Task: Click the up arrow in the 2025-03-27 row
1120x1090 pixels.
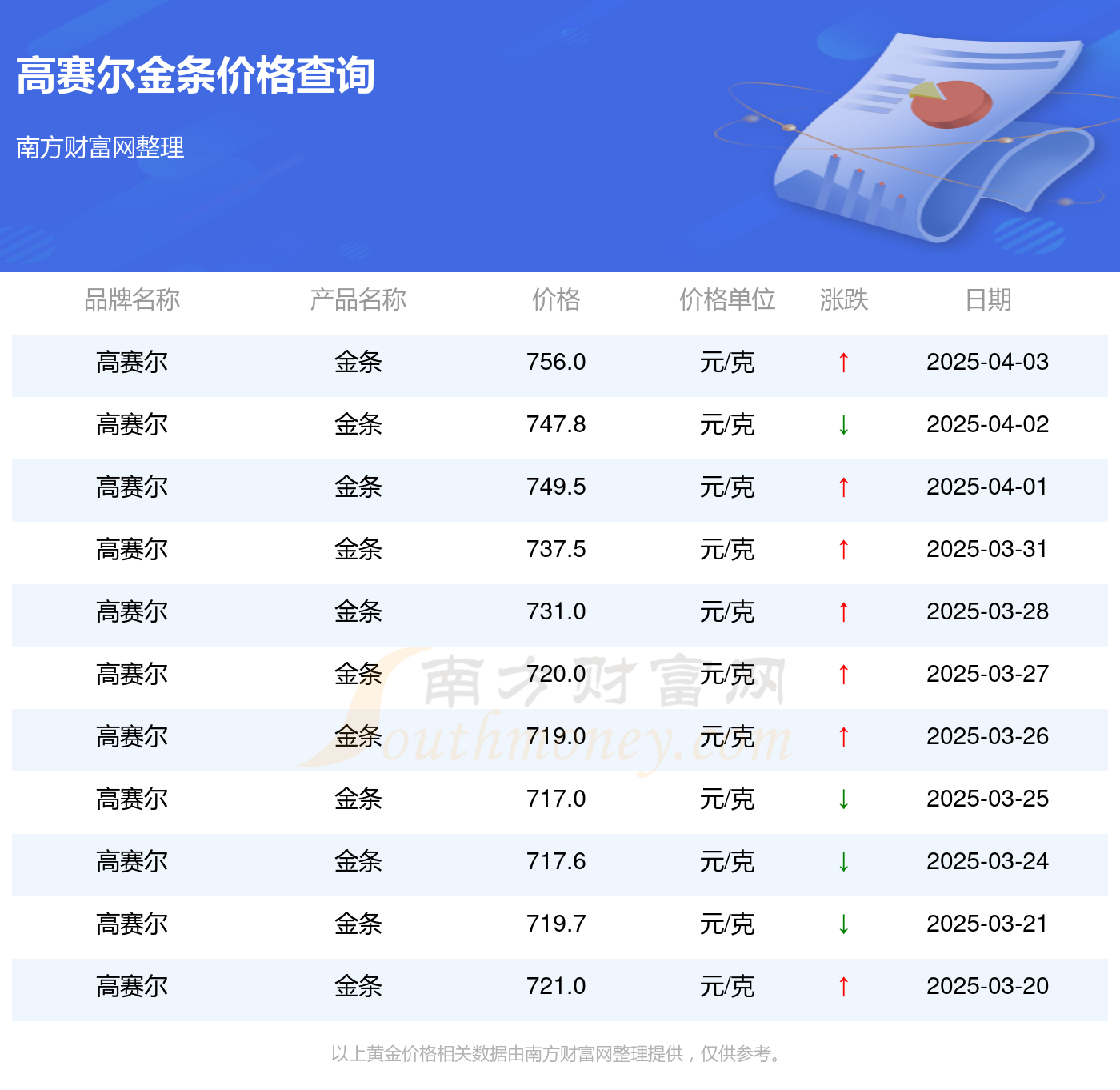Action: pyautogui.click(x=843, y=675)
